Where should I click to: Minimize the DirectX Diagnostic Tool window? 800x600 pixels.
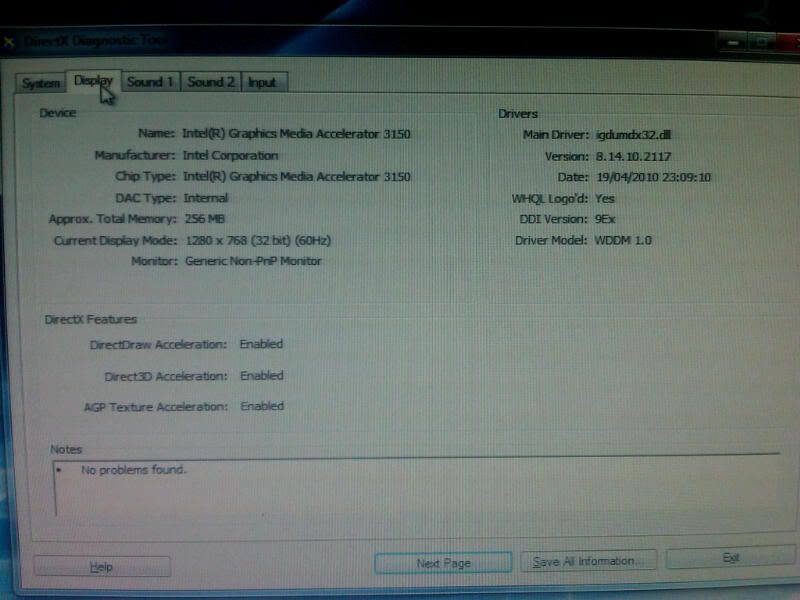coord(733,42)
